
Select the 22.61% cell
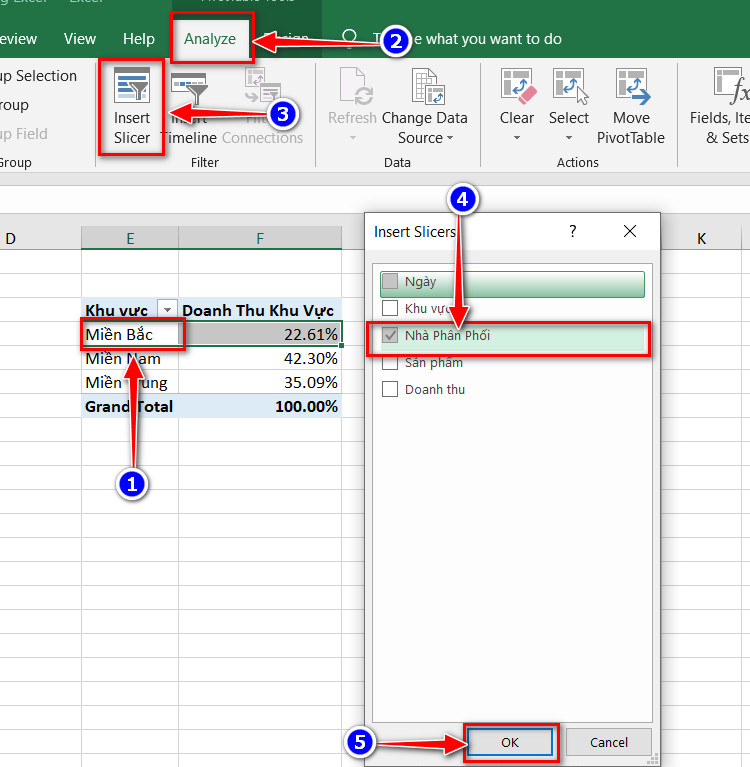coord(260,334)
